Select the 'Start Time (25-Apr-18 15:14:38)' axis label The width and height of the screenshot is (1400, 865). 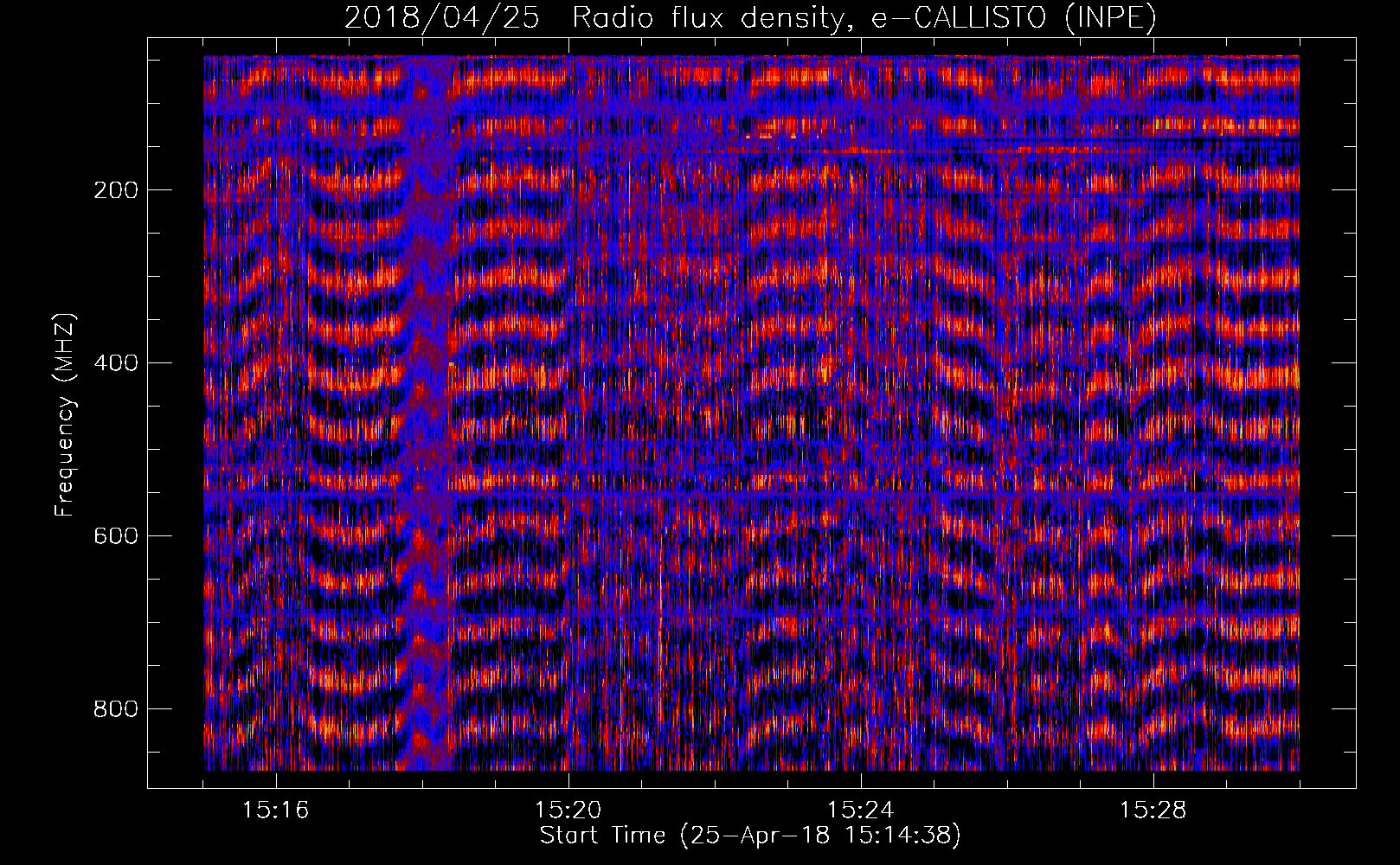point(750,836)
